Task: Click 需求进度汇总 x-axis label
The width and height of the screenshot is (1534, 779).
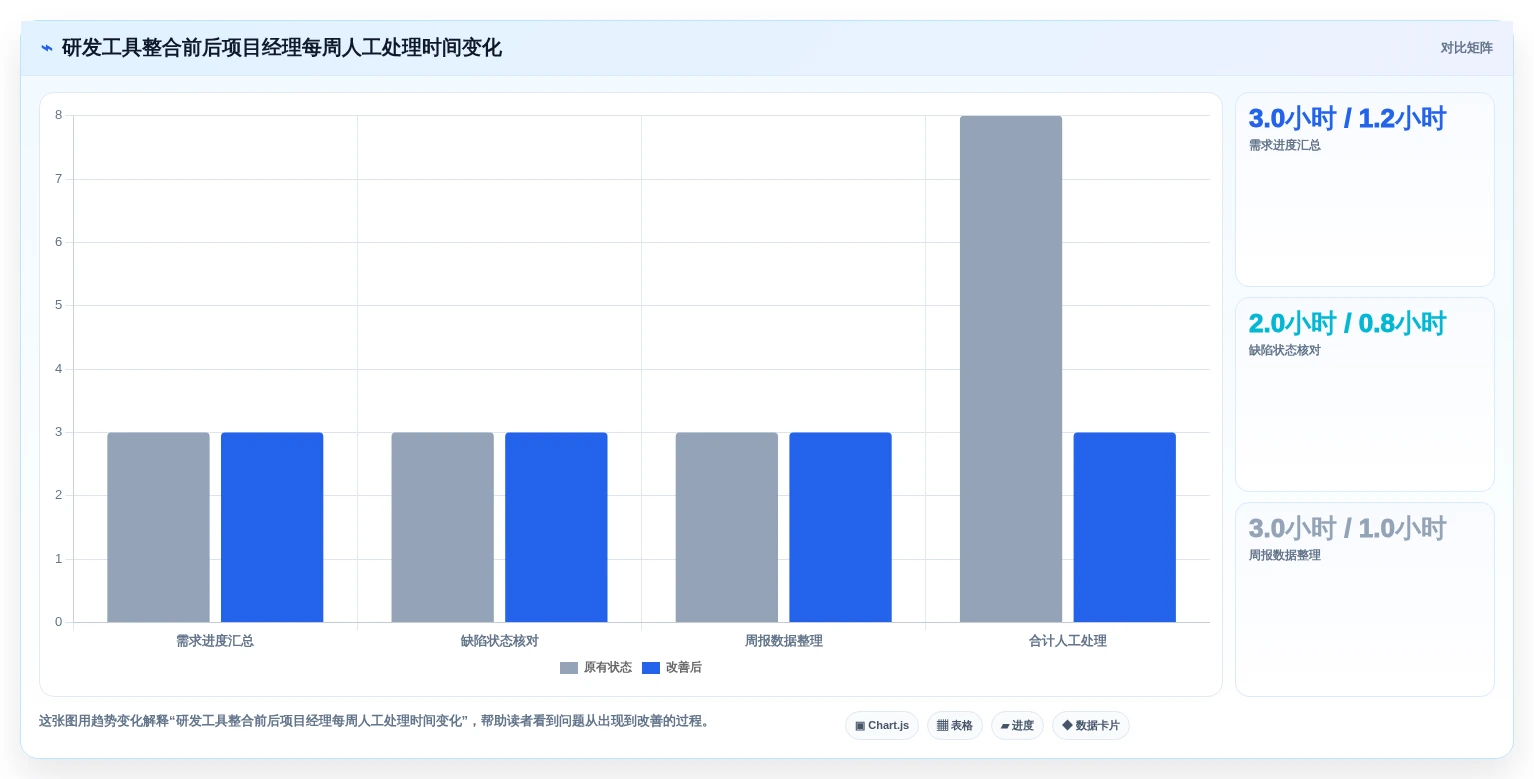Action: [x=215, y=641]
